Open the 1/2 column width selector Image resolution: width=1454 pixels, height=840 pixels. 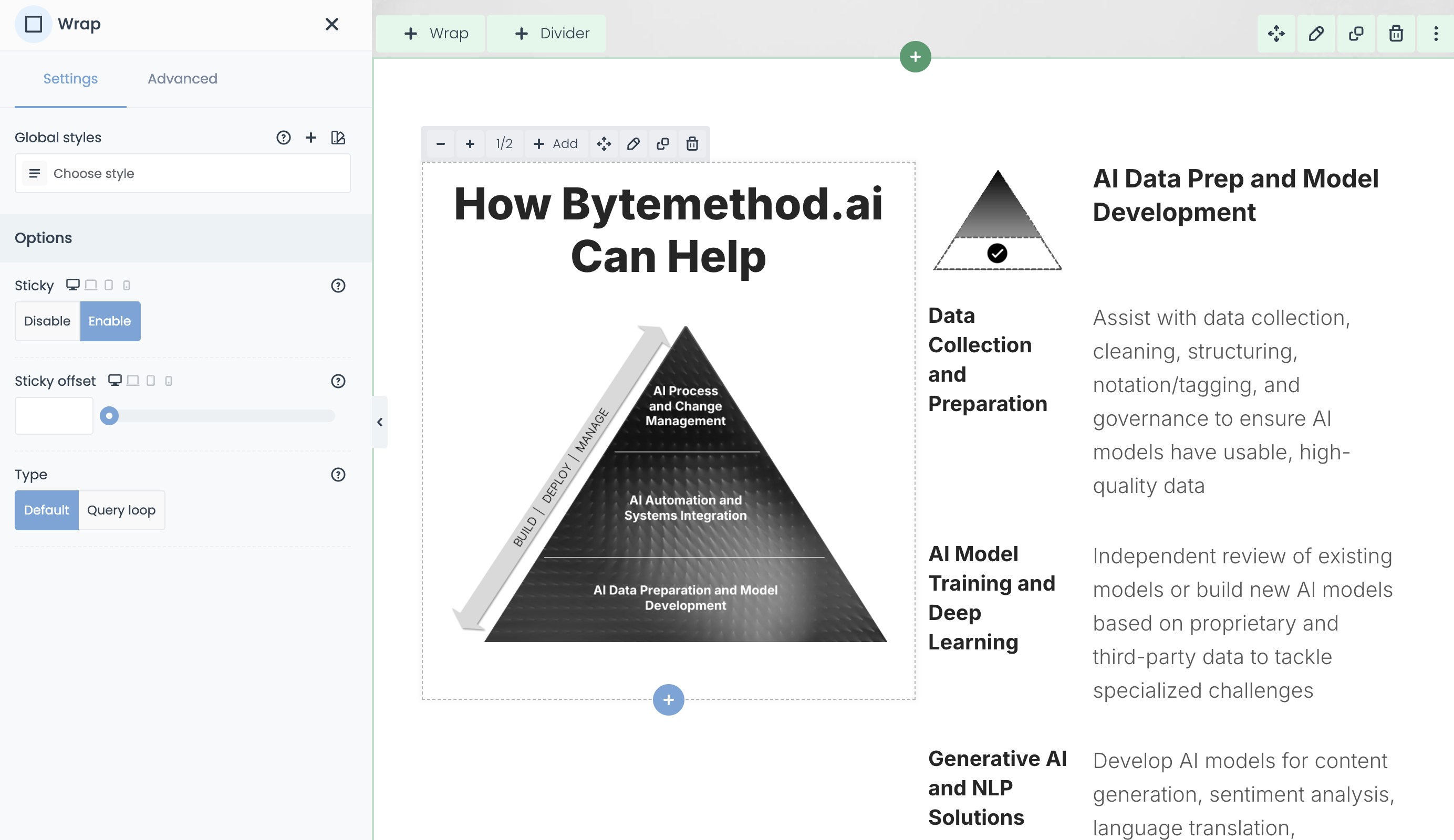504,143
